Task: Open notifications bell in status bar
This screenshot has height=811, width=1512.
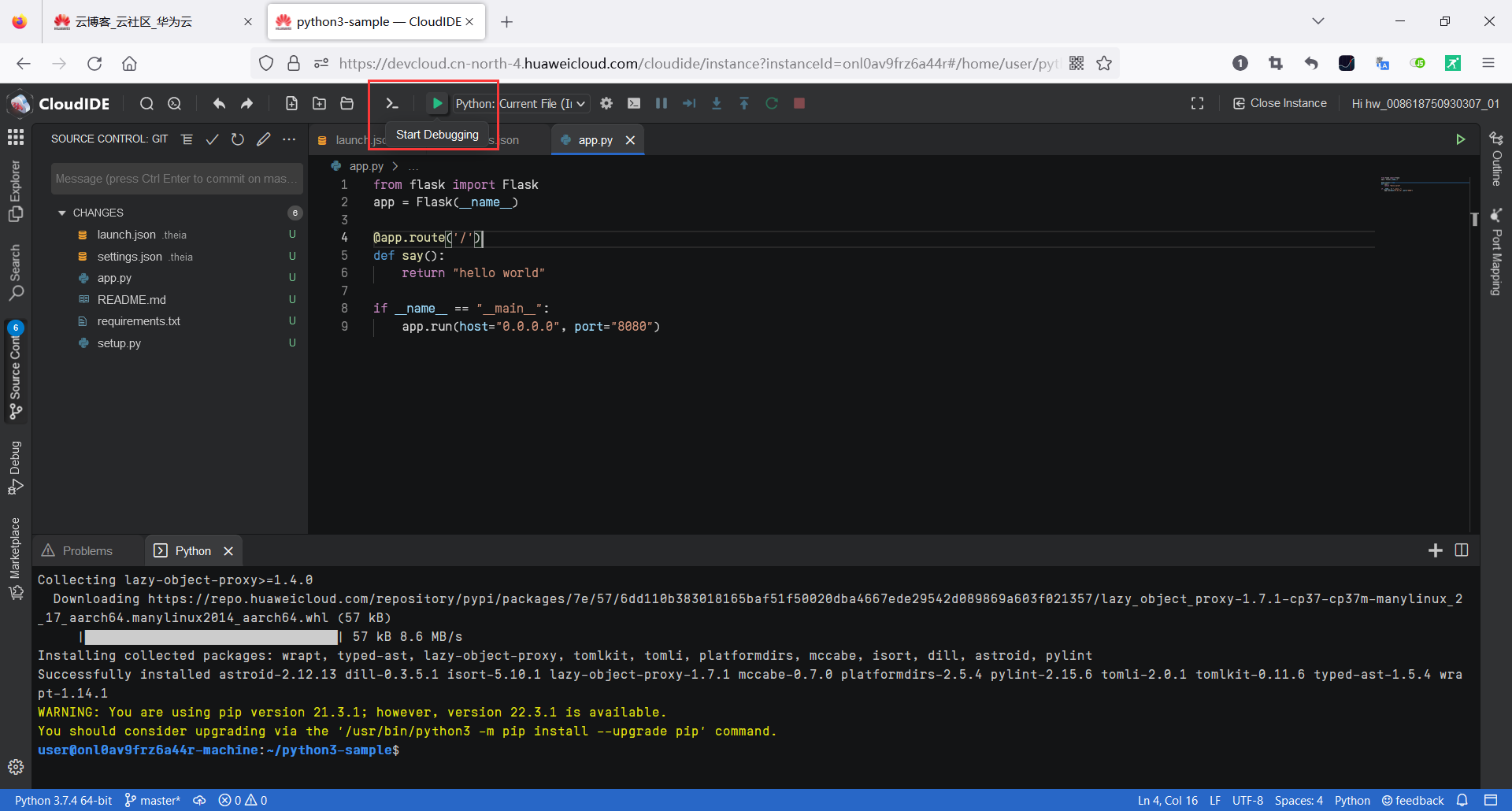Action: tap(1462, 800)
